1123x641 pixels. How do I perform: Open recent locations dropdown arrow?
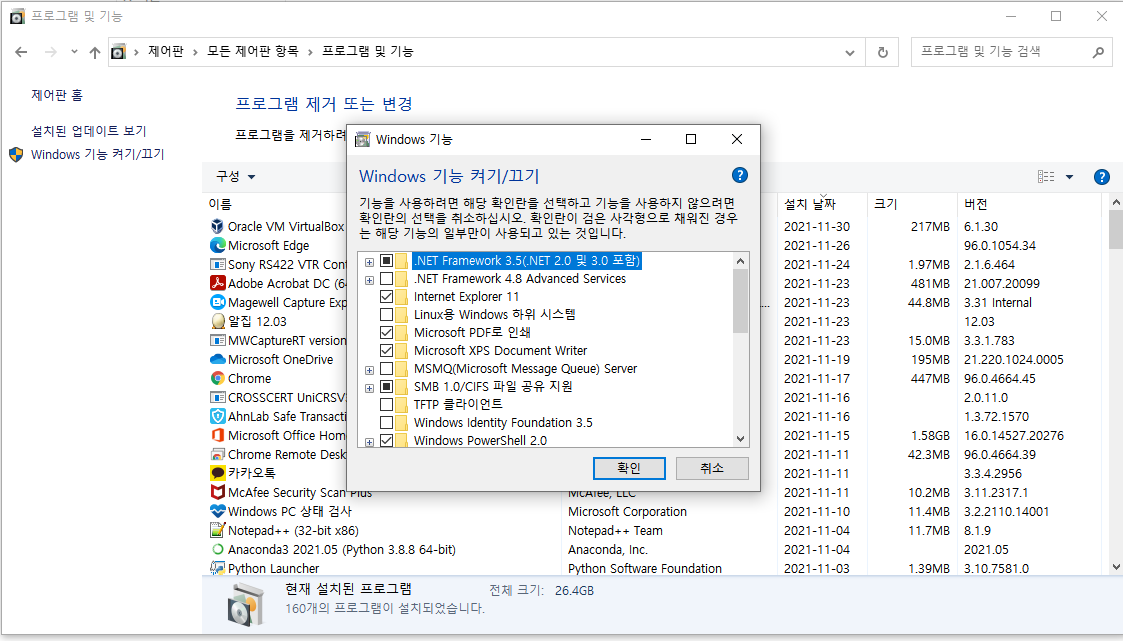(74, 52)
